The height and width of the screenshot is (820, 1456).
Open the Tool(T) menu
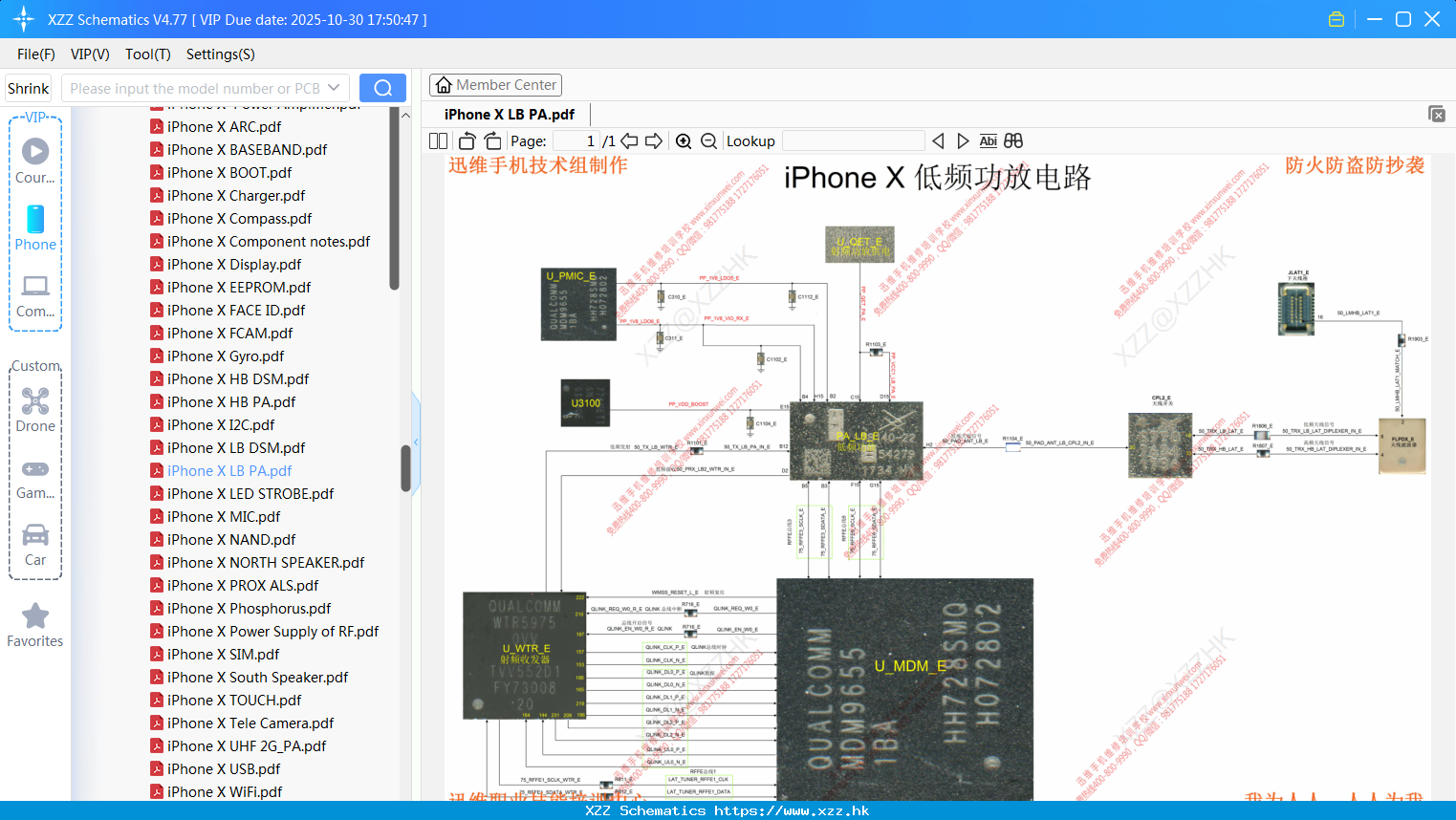148,54
